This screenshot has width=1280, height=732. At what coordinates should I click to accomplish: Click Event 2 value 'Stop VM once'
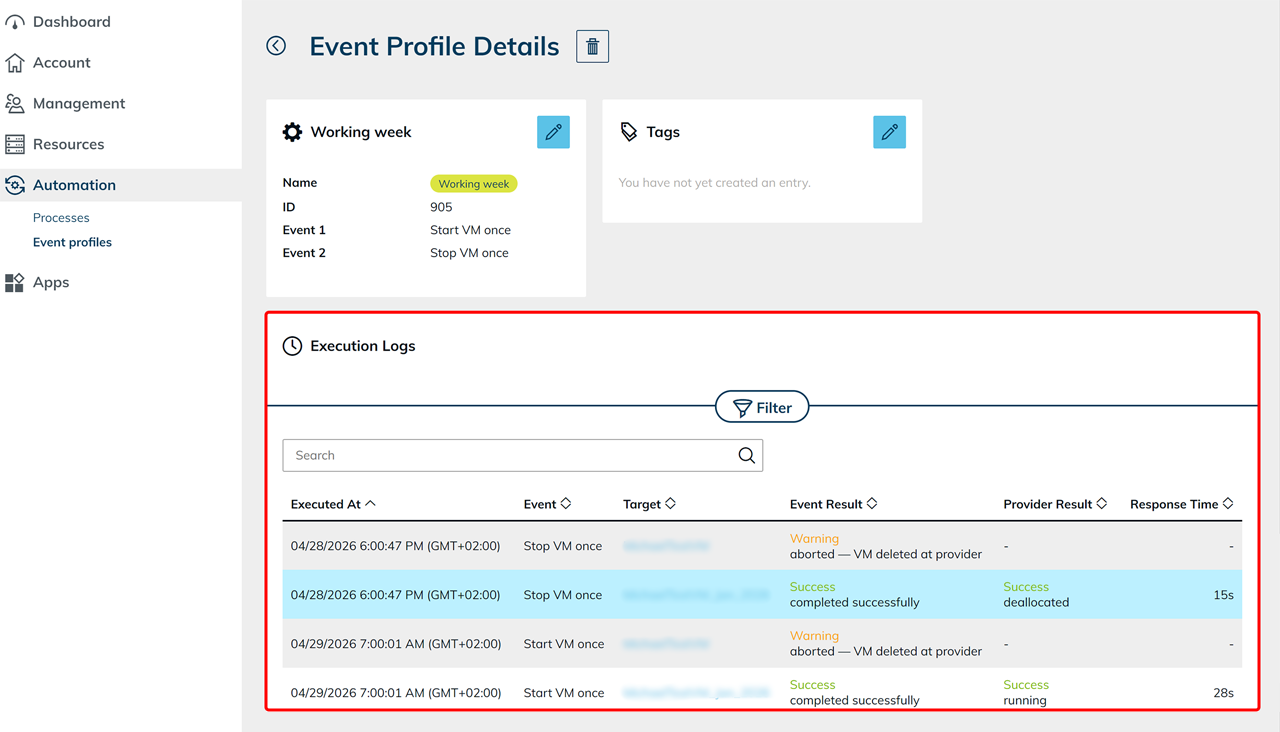pyautogui.click(x=469, y=253)
